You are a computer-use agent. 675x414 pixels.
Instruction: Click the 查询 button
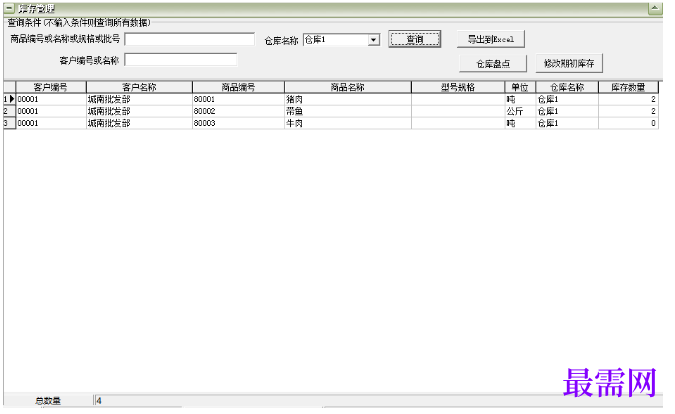(x=415, y=39)
